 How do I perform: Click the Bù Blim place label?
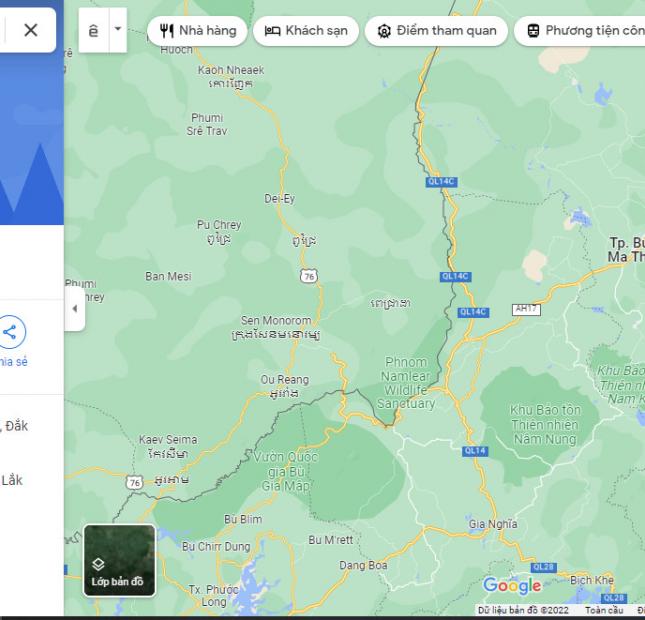[x=243, y=519]
